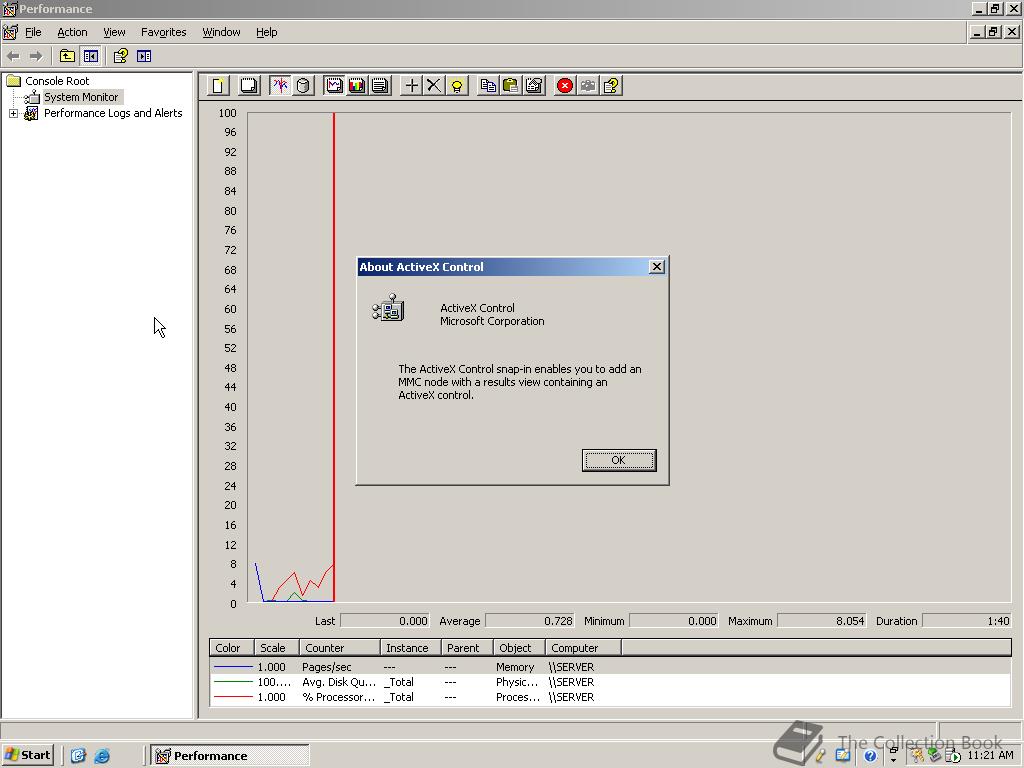Viewport: 1024px width, 768px height.
Task: Click the System Monitor Help icon
Action: coord(611,86)
